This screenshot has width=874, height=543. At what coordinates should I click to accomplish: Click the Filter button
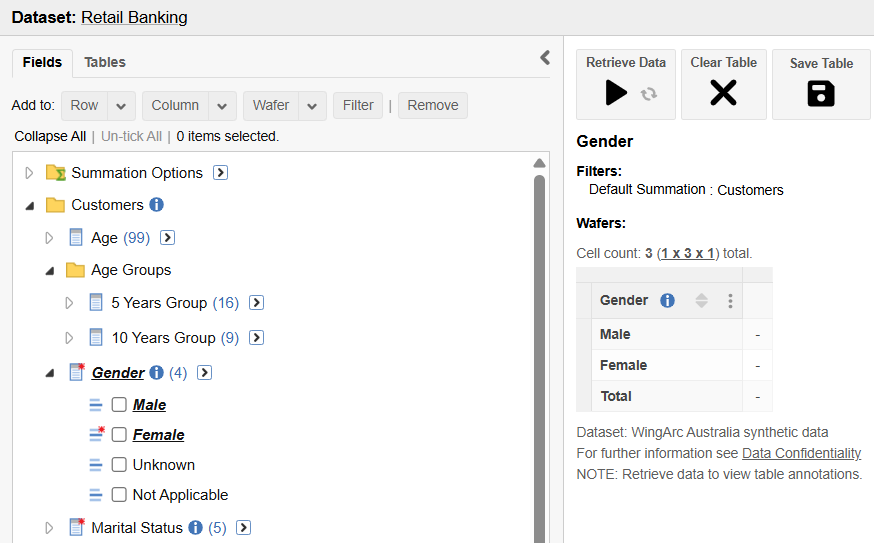tap(358, 106)
